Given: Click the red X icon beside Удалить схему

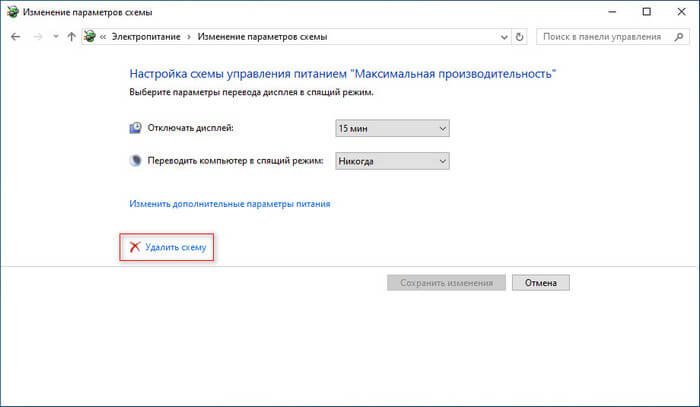Looking at the screenshot, I should [133, 246].
